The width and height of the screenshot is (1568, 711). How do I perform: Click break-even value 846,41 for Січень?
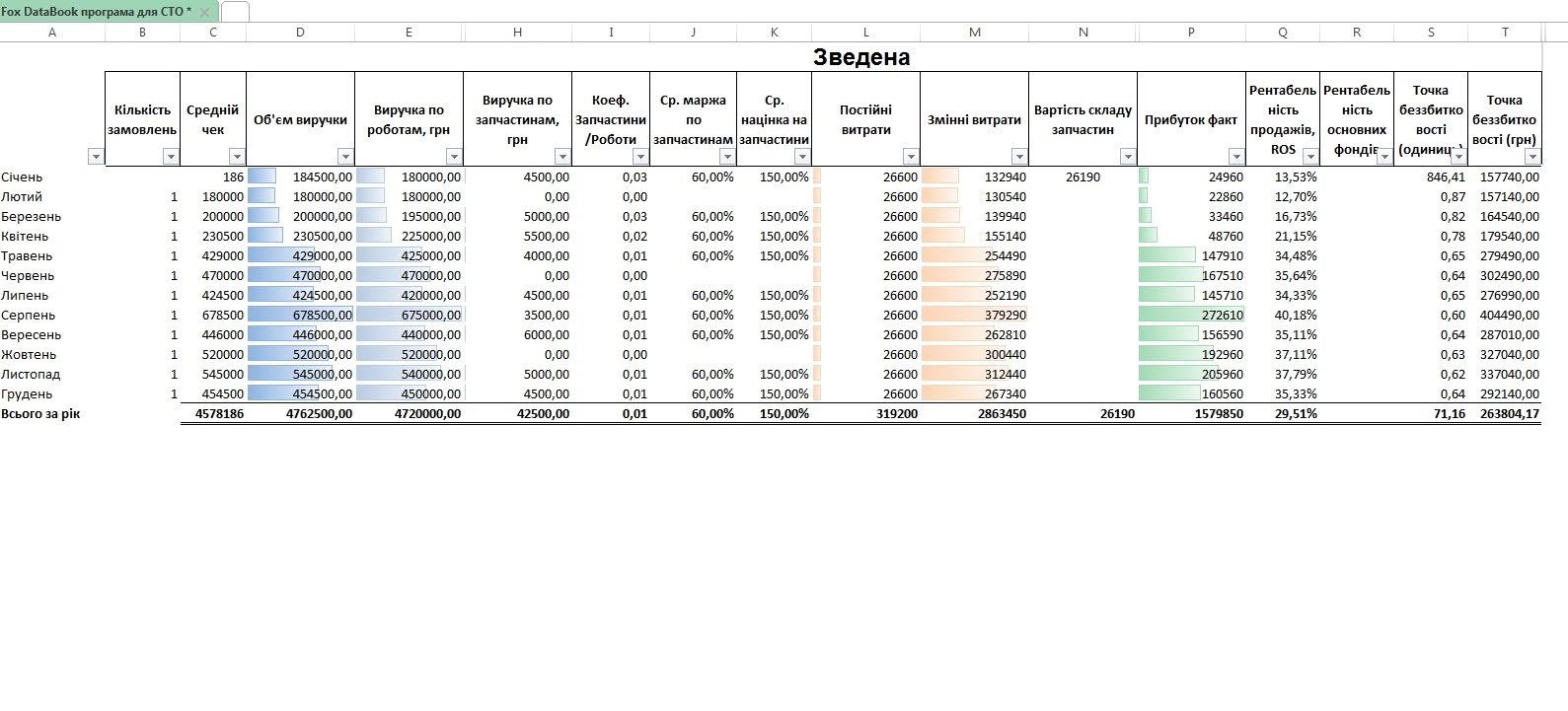coord(1431,178)
